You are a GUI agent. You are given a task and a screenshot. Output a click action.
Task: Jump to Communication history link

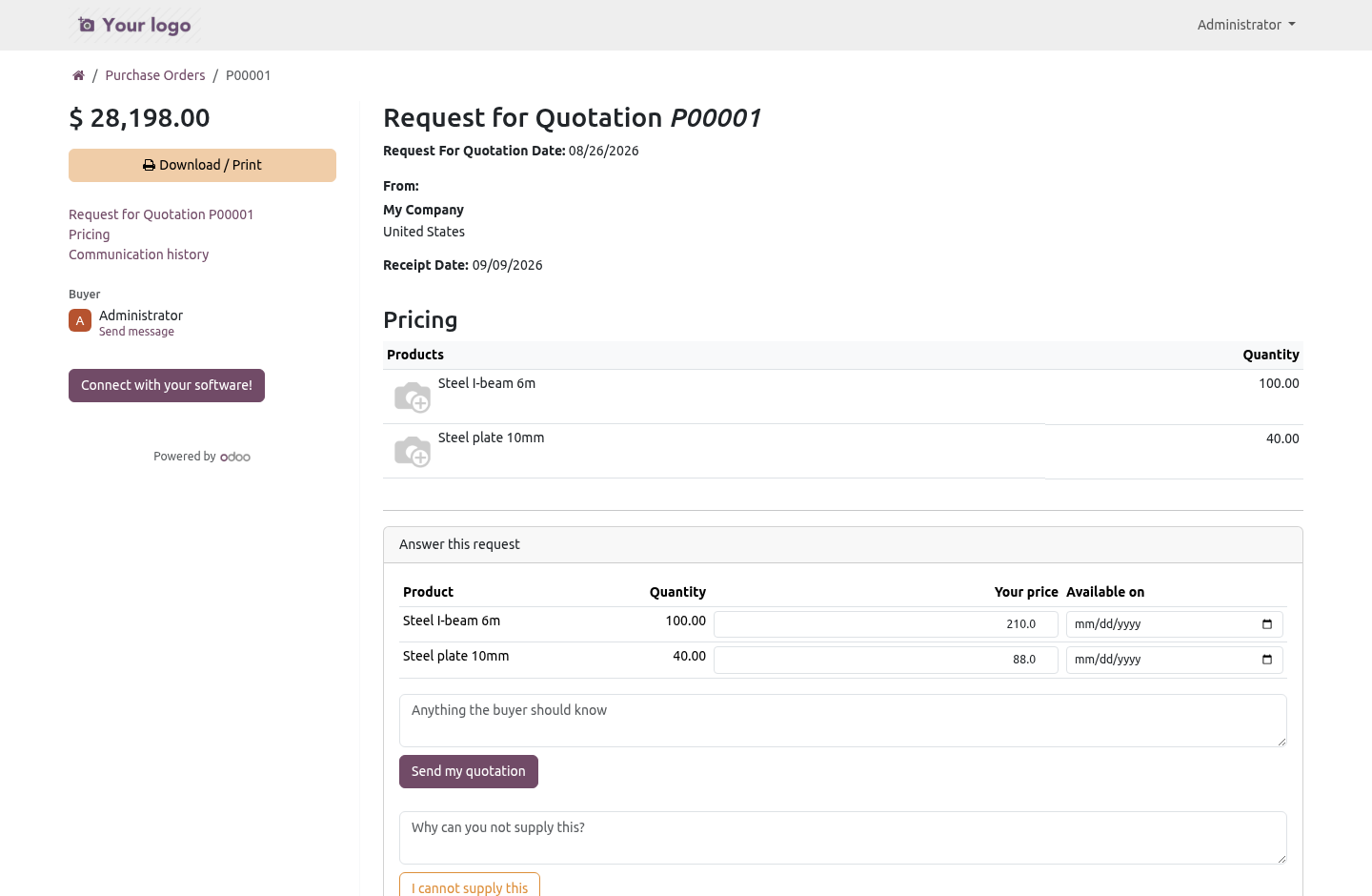(x=139, y=255)
